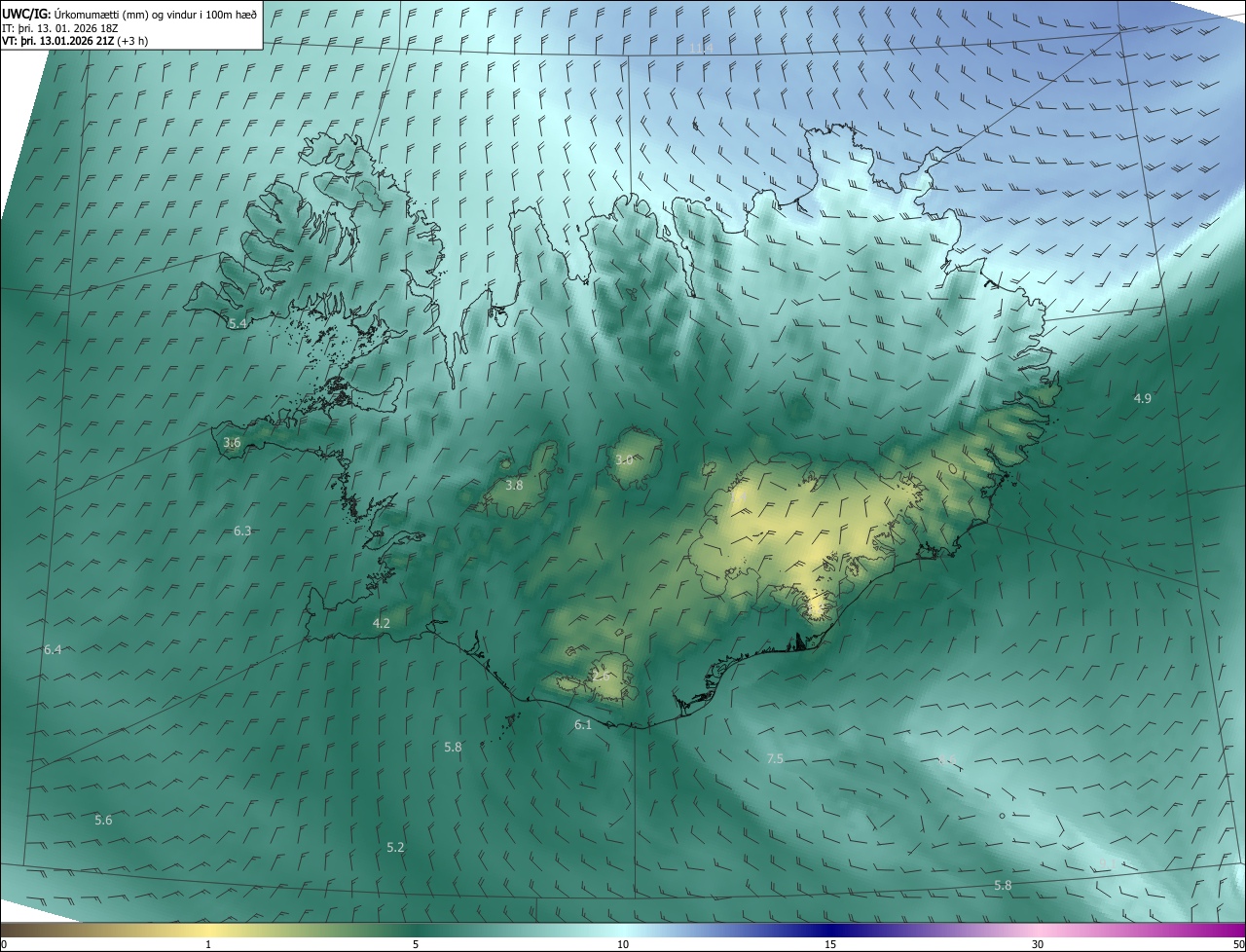The image size is (1246, 952).
Task: Click the 15 tick on the color scale
Action: pos(830,944)
